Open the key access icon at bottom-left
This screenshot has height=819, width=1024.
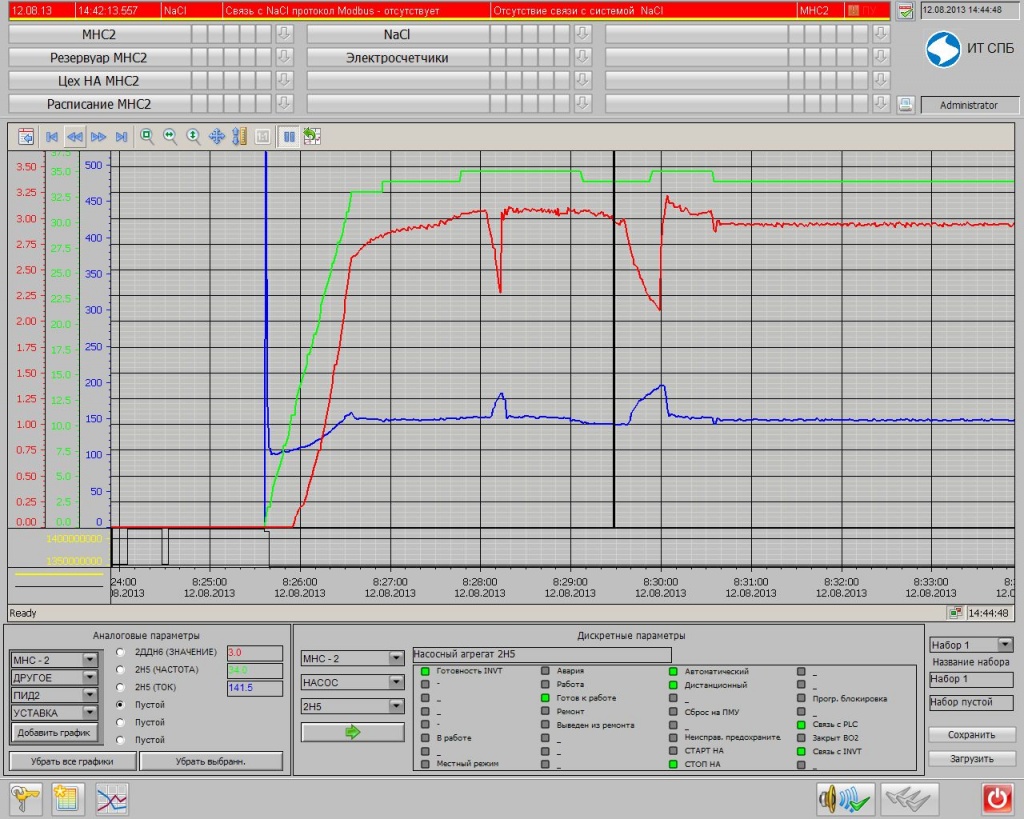click(25, 798)
